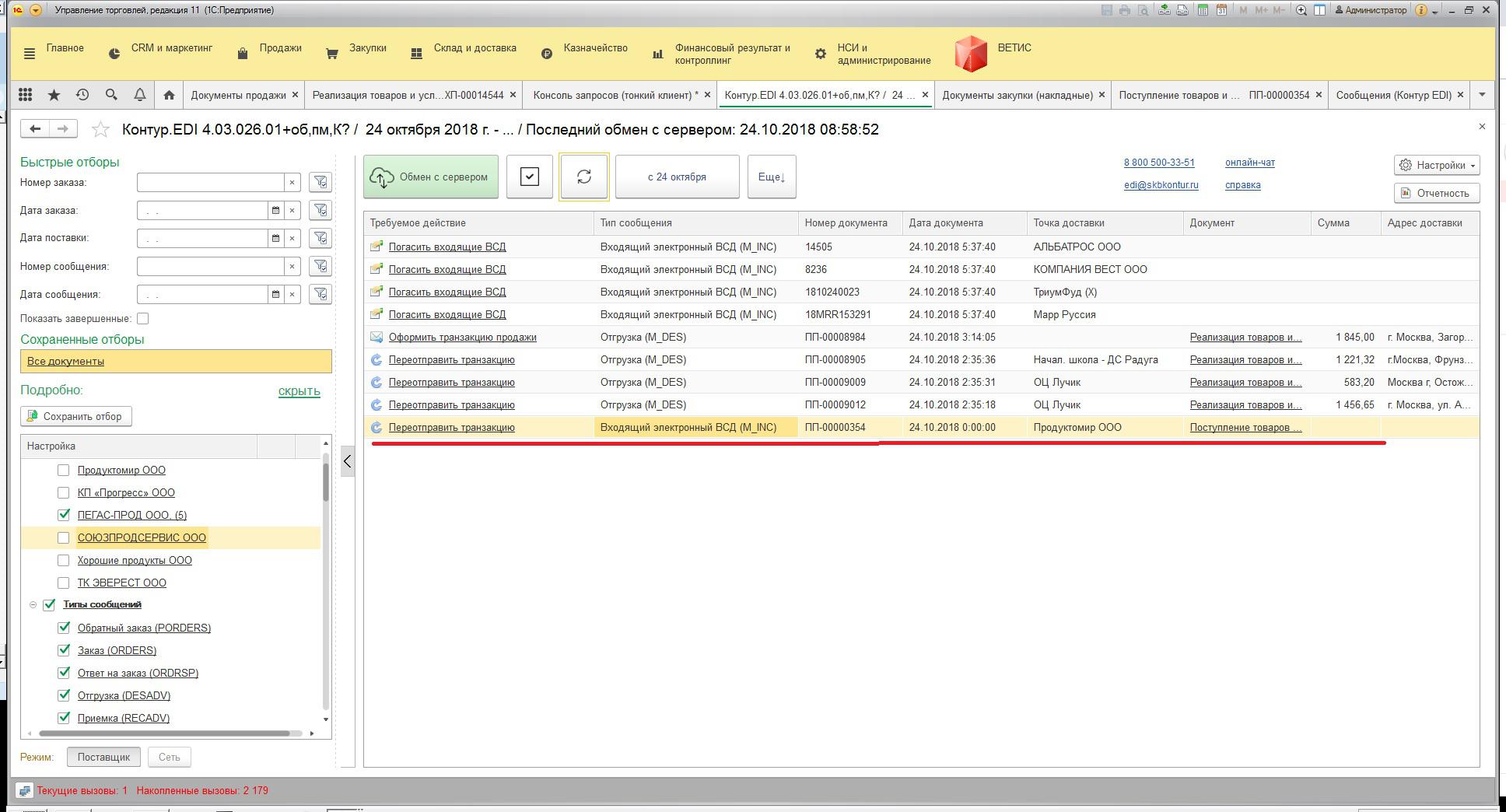Clear the Номер сообщения field
This screenshot has height=812, width=1506.
[x=292, y=266]
